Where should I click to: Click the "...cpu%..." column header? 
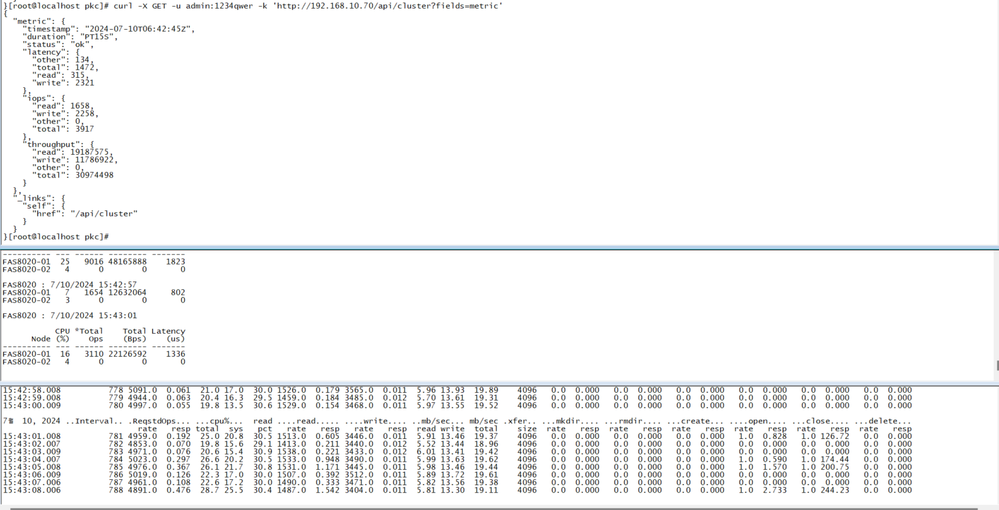[x=219, y=421]
